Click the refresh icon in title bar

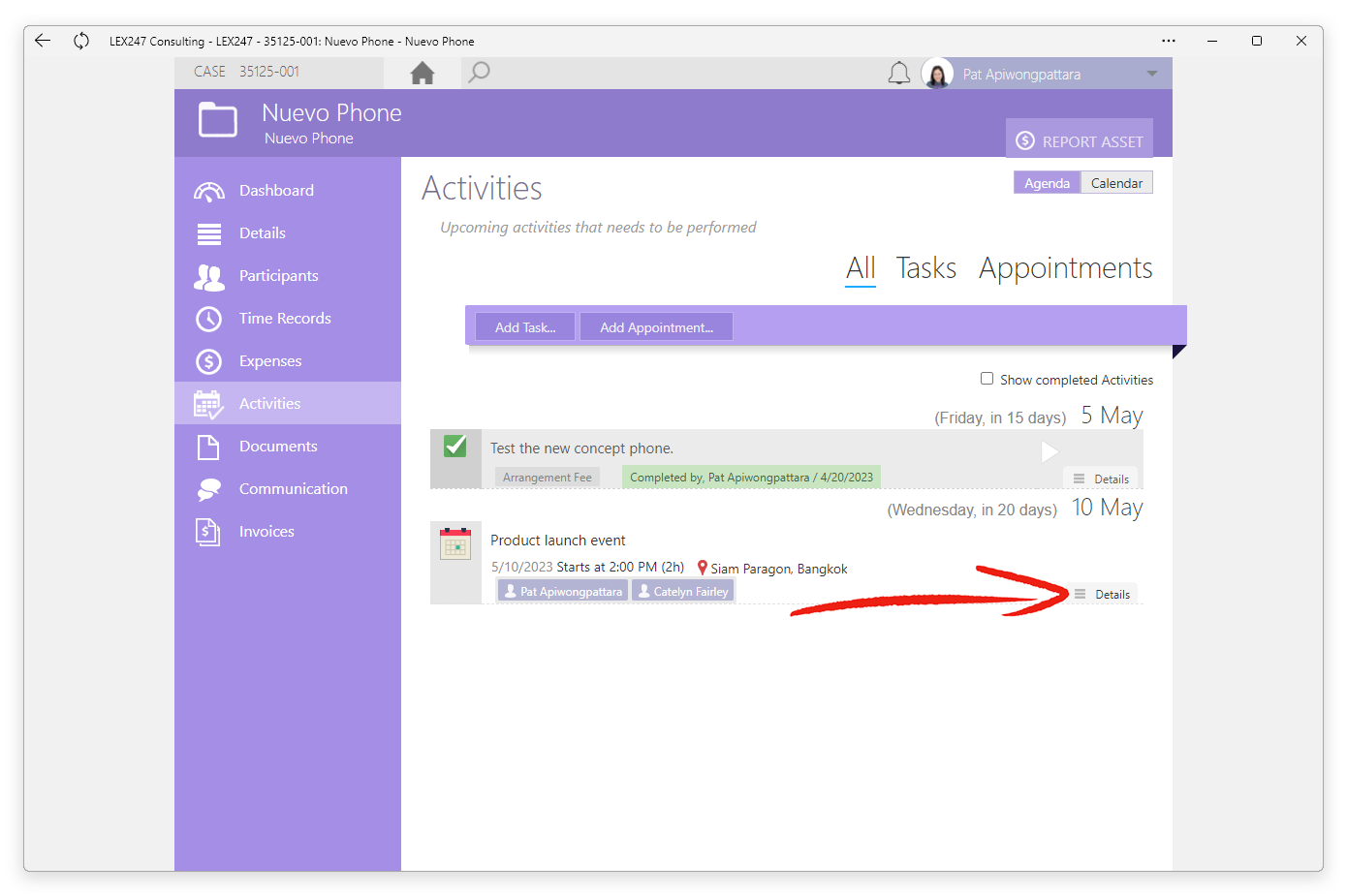click(x=81, y=41)
